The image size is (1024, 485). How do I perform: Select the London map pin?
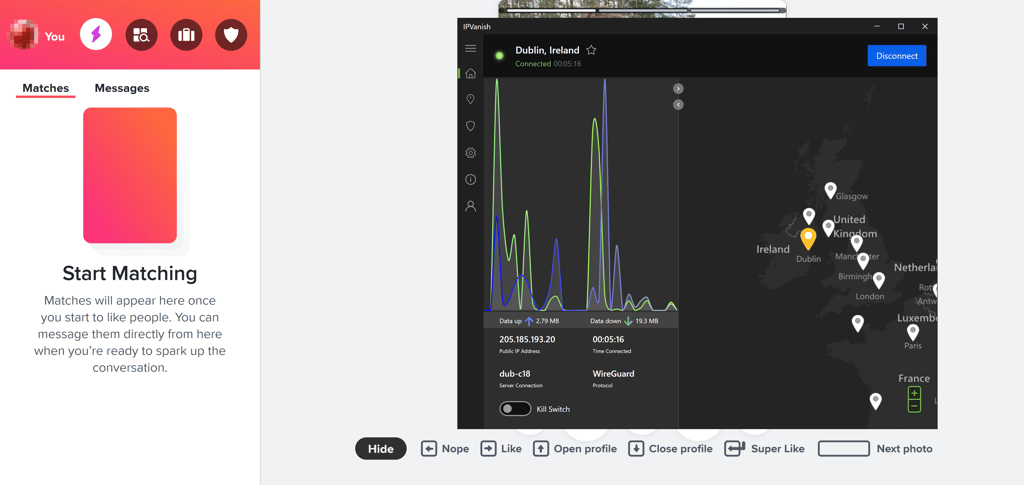(x=879, y=281)
